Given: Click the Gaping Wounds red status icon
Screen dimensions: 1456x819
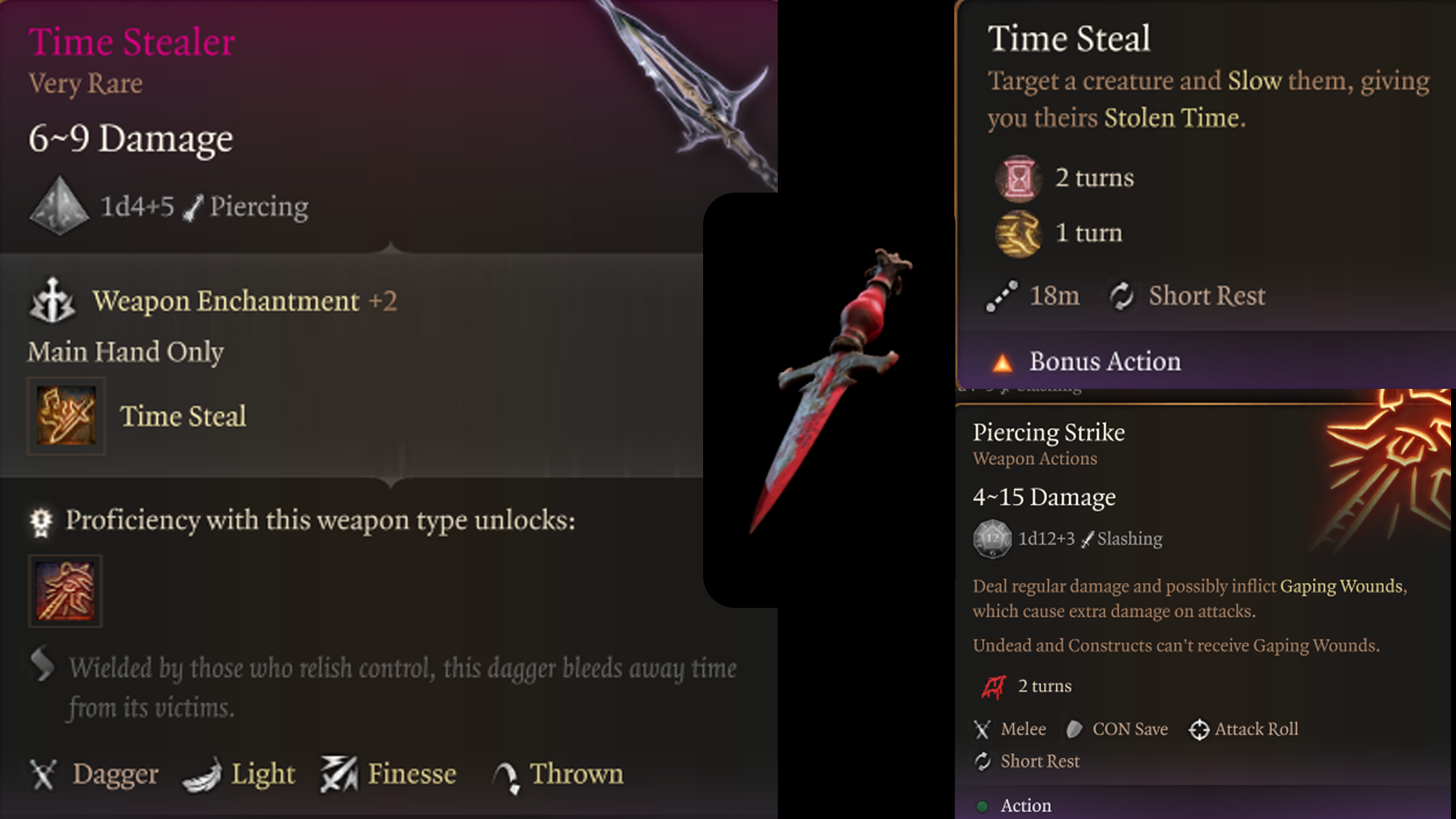Looking at the screenshot, I should (x=993, y=687).
